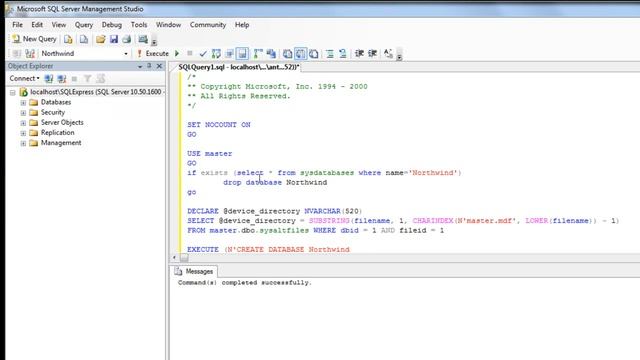Switch to Results to File
The height and width of the screenshot is (360, 640).
point(313,53)
